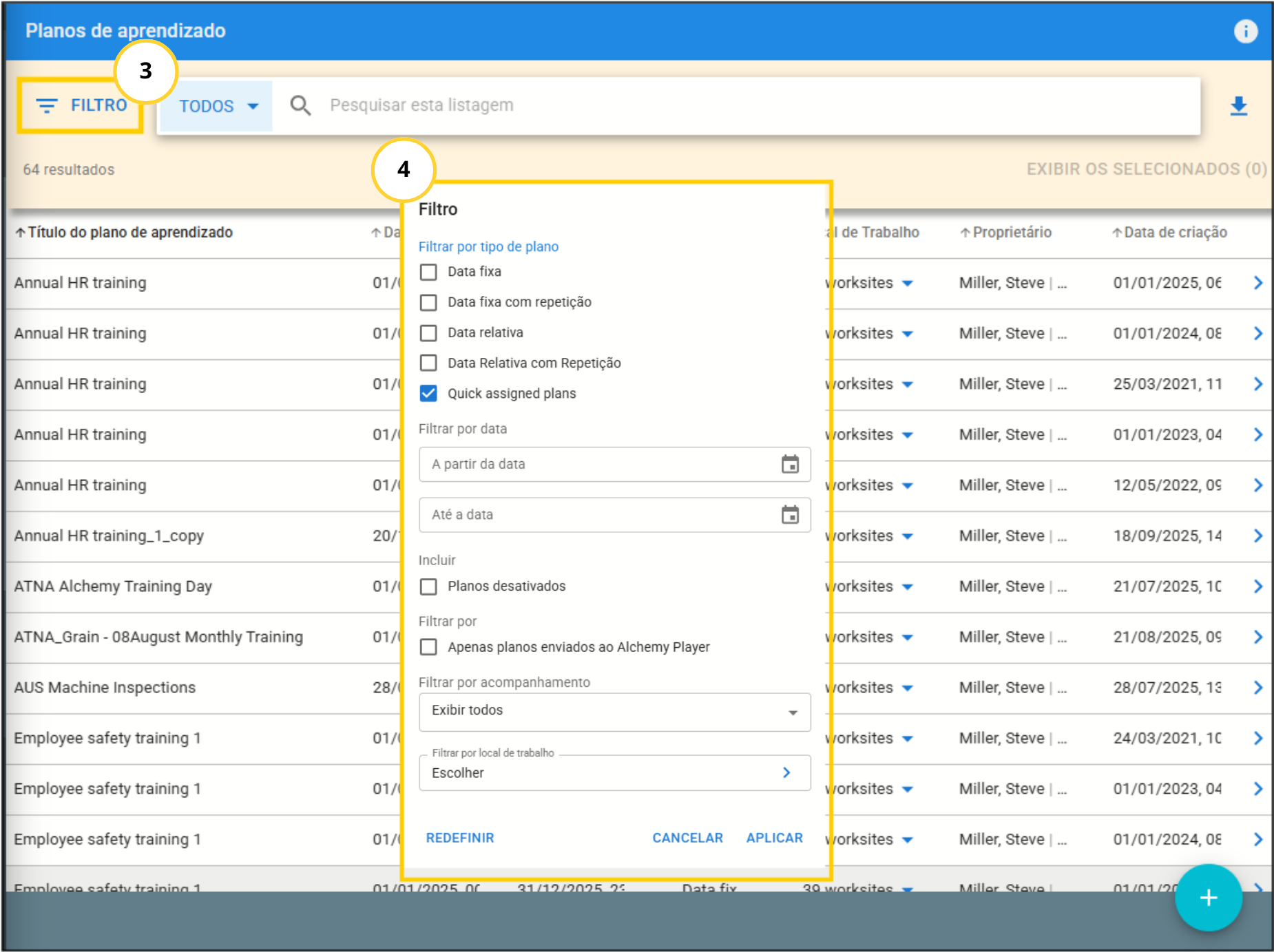Expand 'Exibir todos' tracking dropdown

614,711
